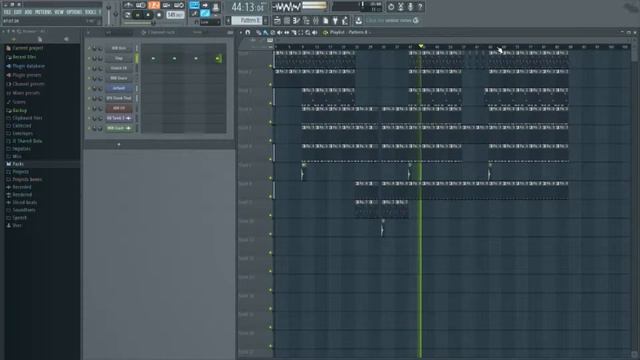Toggle the orange countdown-before-recording button

coord(154,5)
